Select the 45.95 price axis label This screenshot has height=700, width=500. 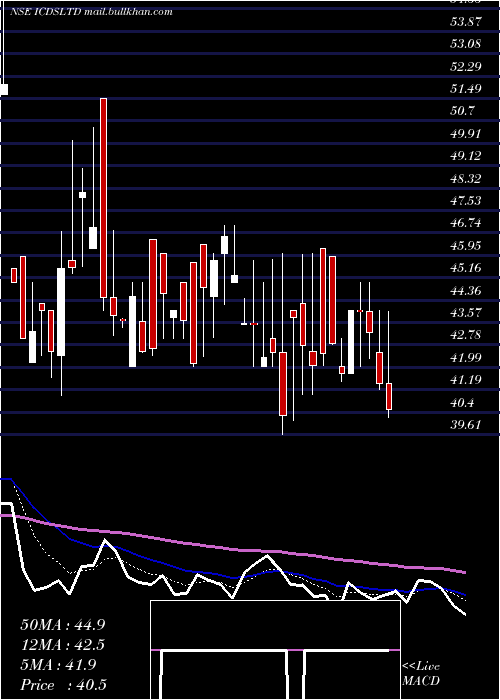click(x=466, y=245)
